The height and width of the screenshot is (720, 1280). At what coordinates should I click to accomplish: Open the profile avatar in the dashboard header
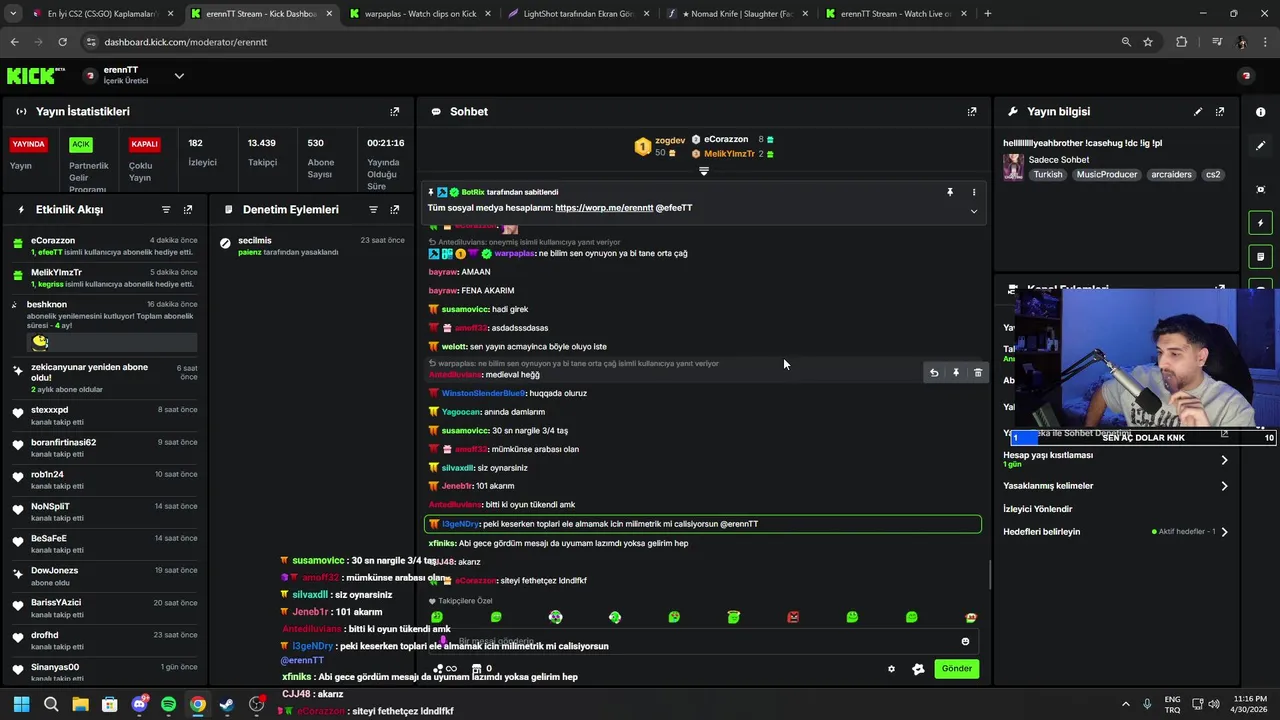click(1246, 76)
